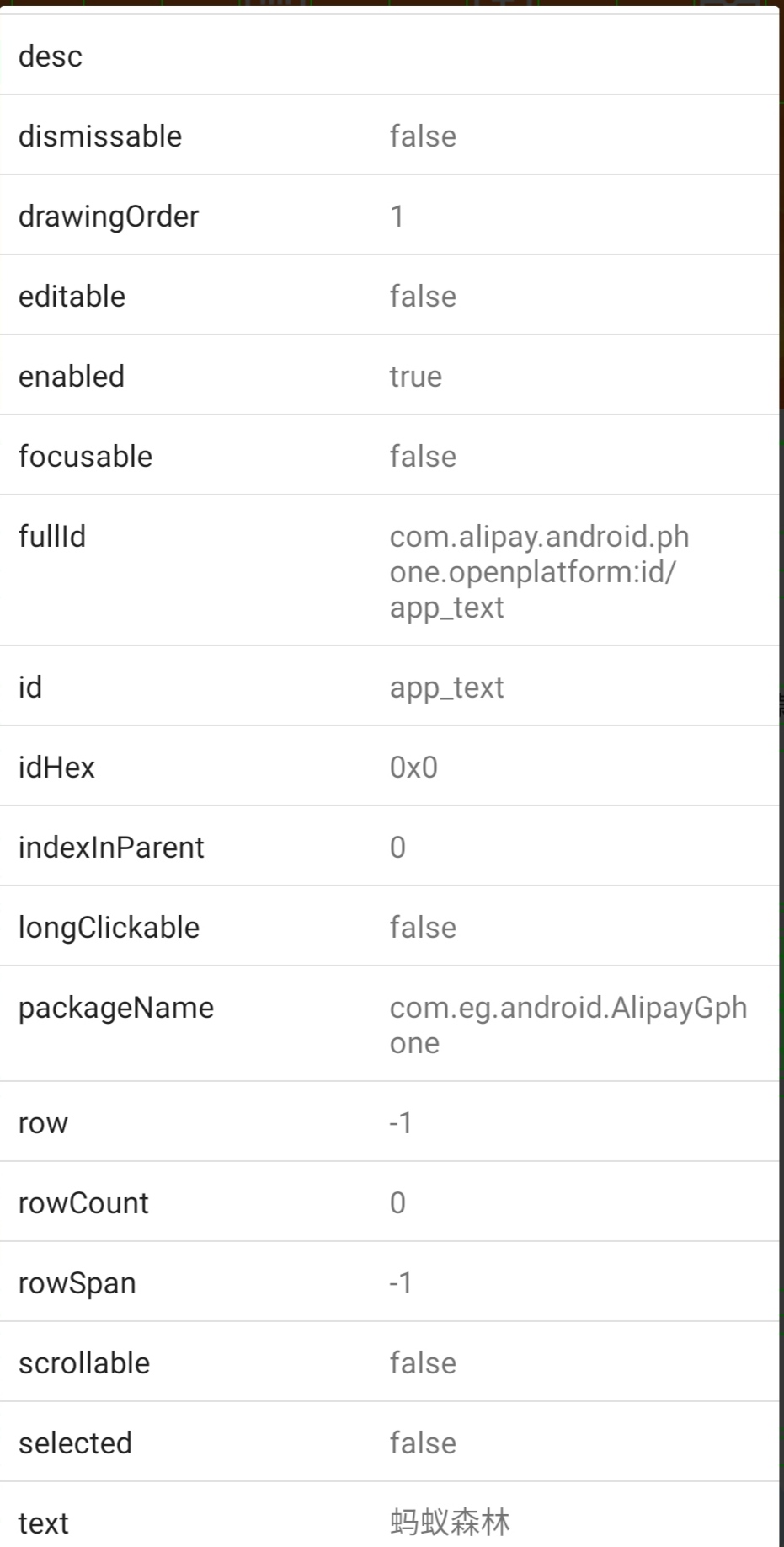Click the id app_text value
The width and height of the screenshot is (784, 1547).
[x=446, y=688]
